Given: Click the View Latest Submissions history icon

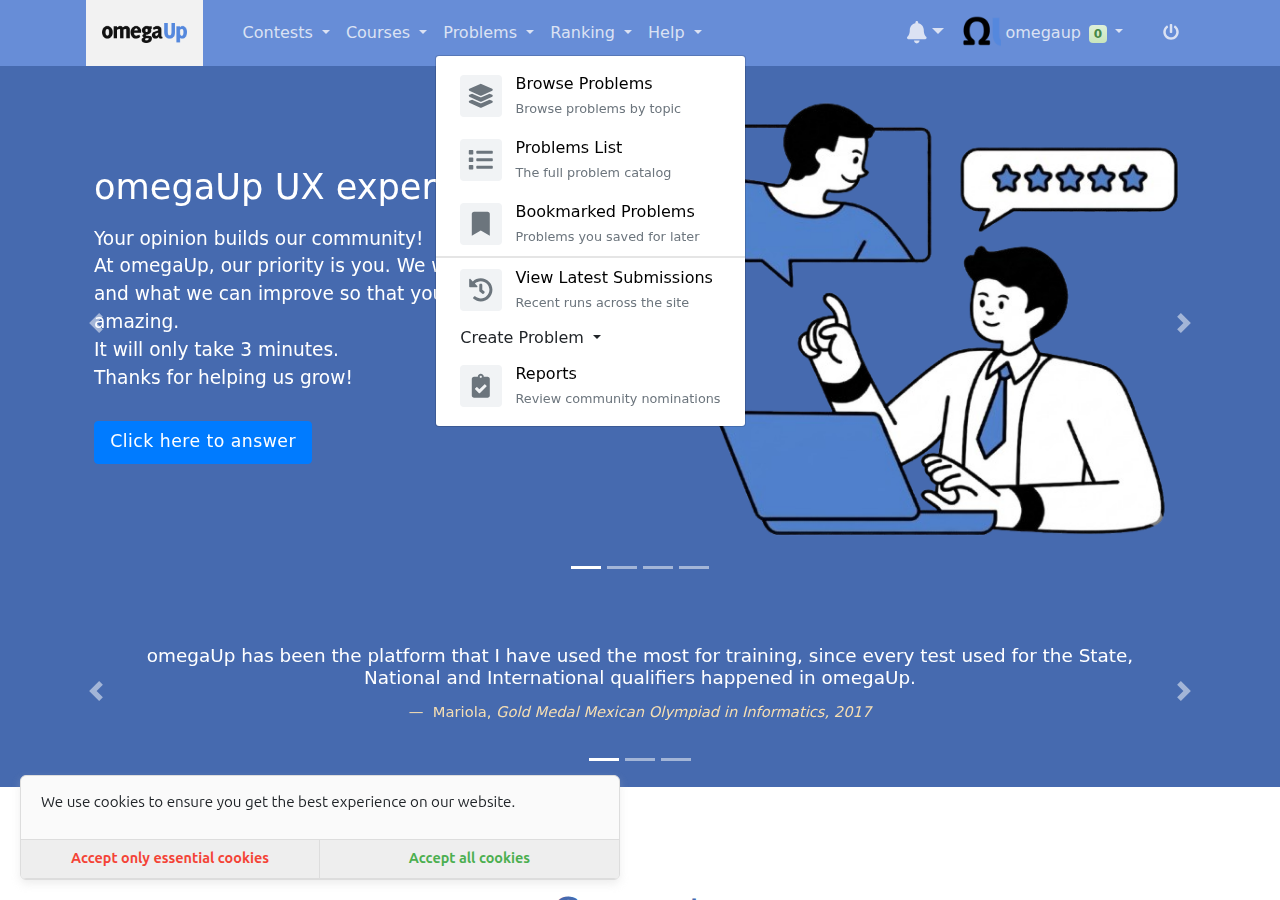Looking at the screenshot, I should pyautogui.click(x=481, y=290).
